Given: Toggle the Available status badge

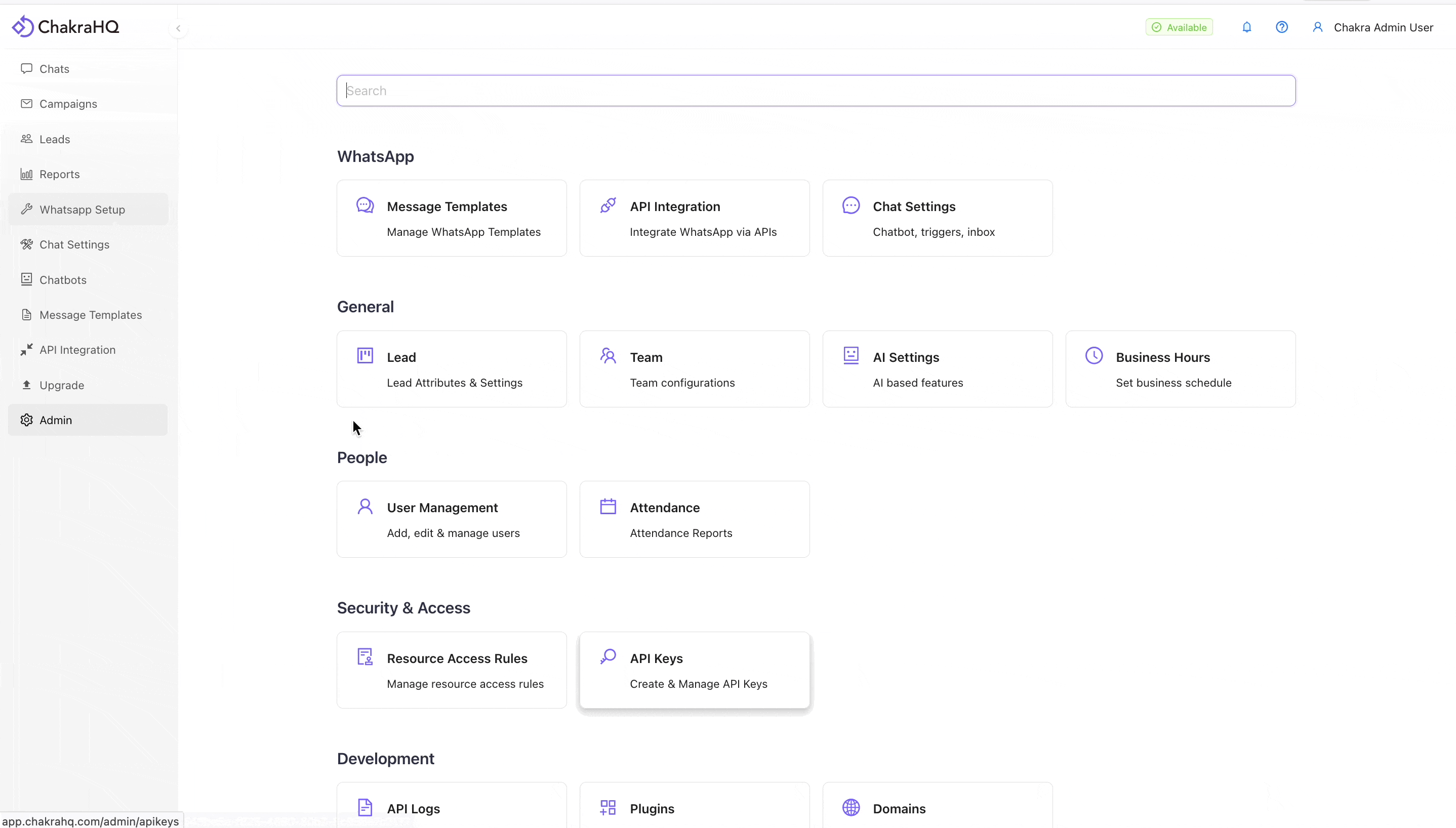Looking at the screenshot, I should [x=1179, y=27].
